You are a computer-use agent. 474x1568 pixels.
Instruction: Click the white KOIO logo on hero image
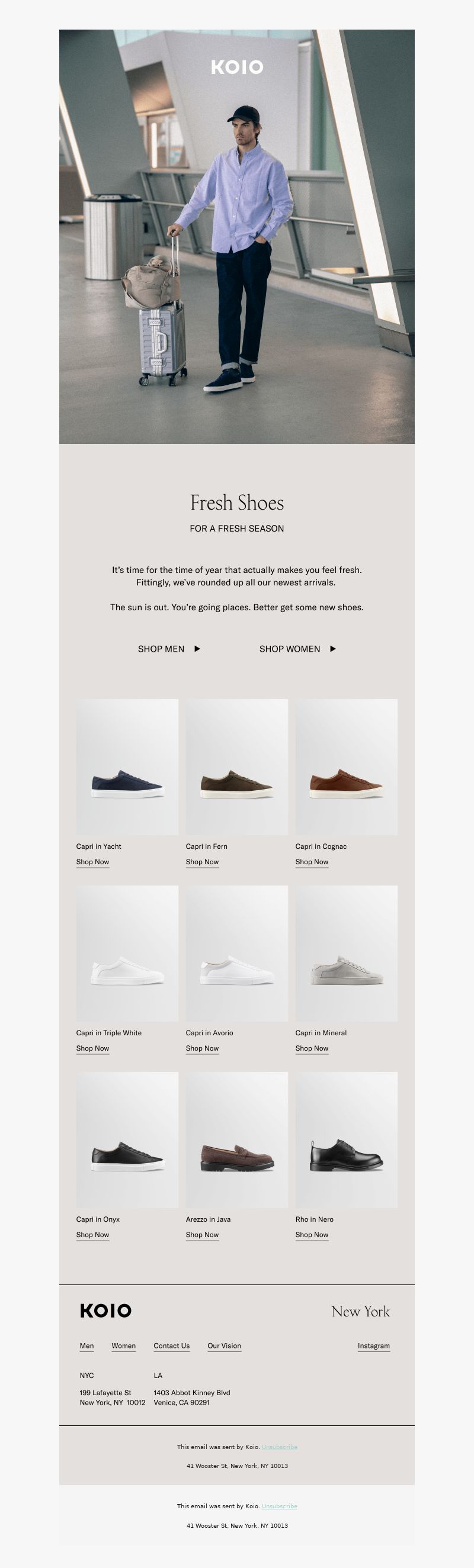coord(237,67)
